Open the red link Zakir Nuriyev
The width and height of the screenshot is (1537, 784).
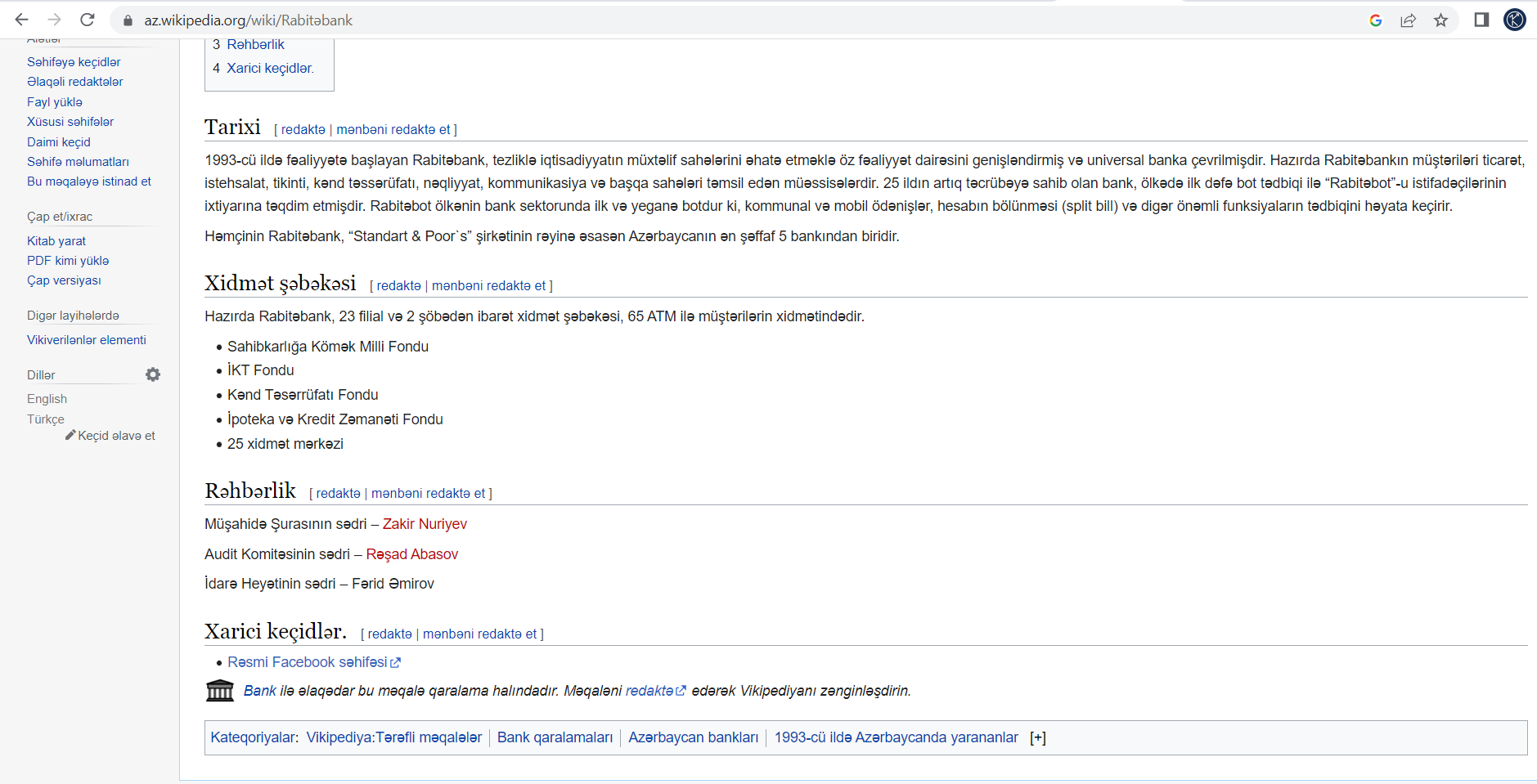[425, 524]
